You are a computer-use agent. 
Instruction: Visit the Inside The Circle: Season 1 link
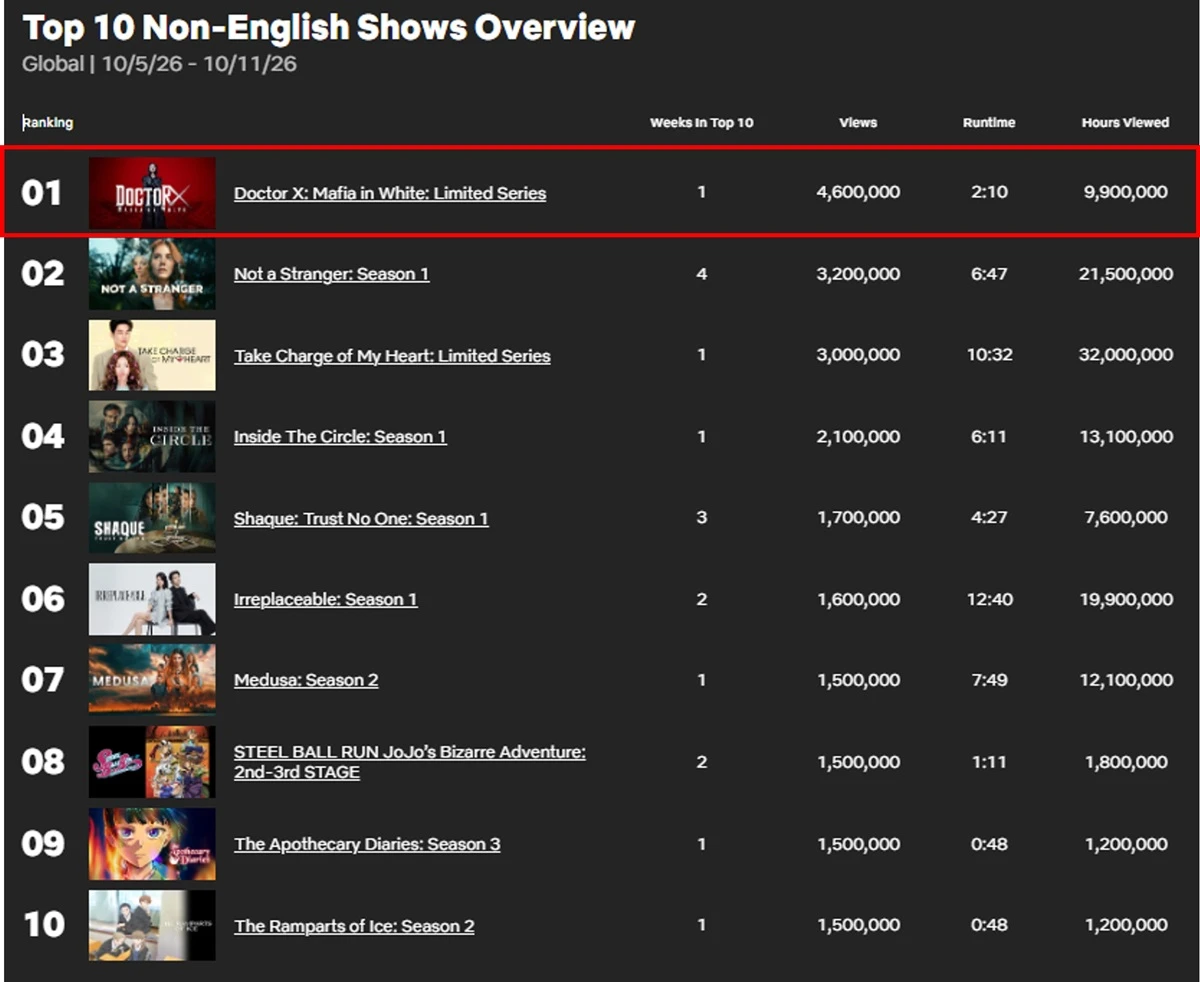click(x=340, y=437)
